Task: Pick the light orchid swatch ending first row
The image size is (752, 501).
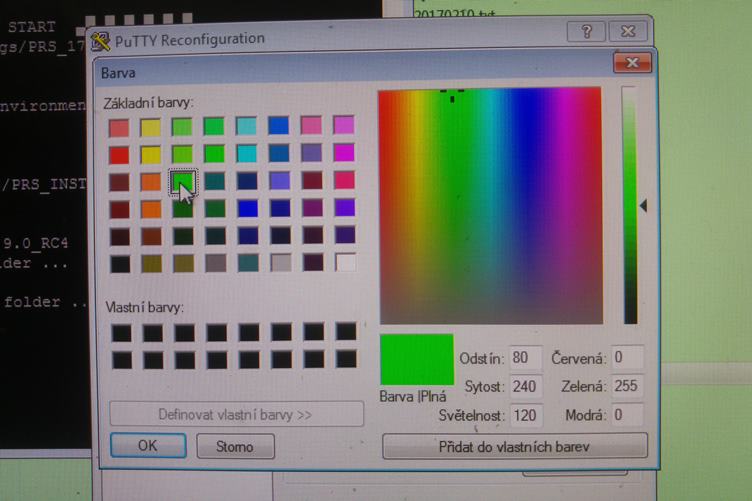Action: coord(344,125)
